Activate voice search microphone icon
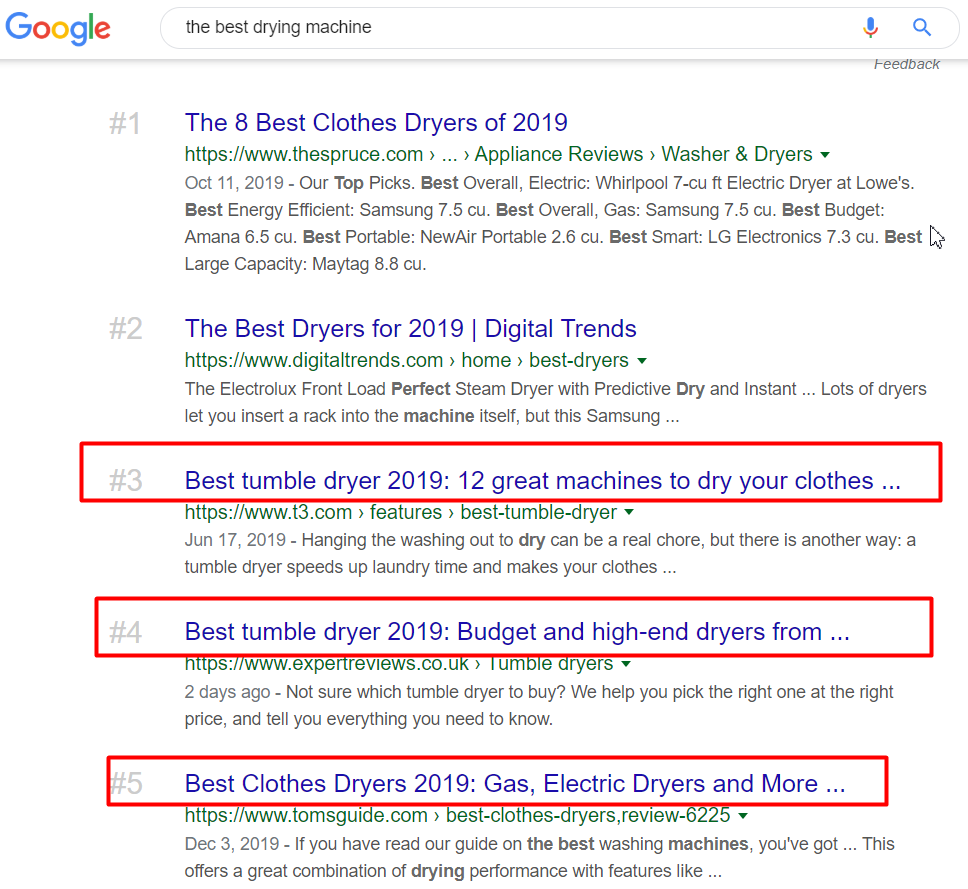This screenshot has width=968, height=889. pyautogui.click(x=870, y=27)
